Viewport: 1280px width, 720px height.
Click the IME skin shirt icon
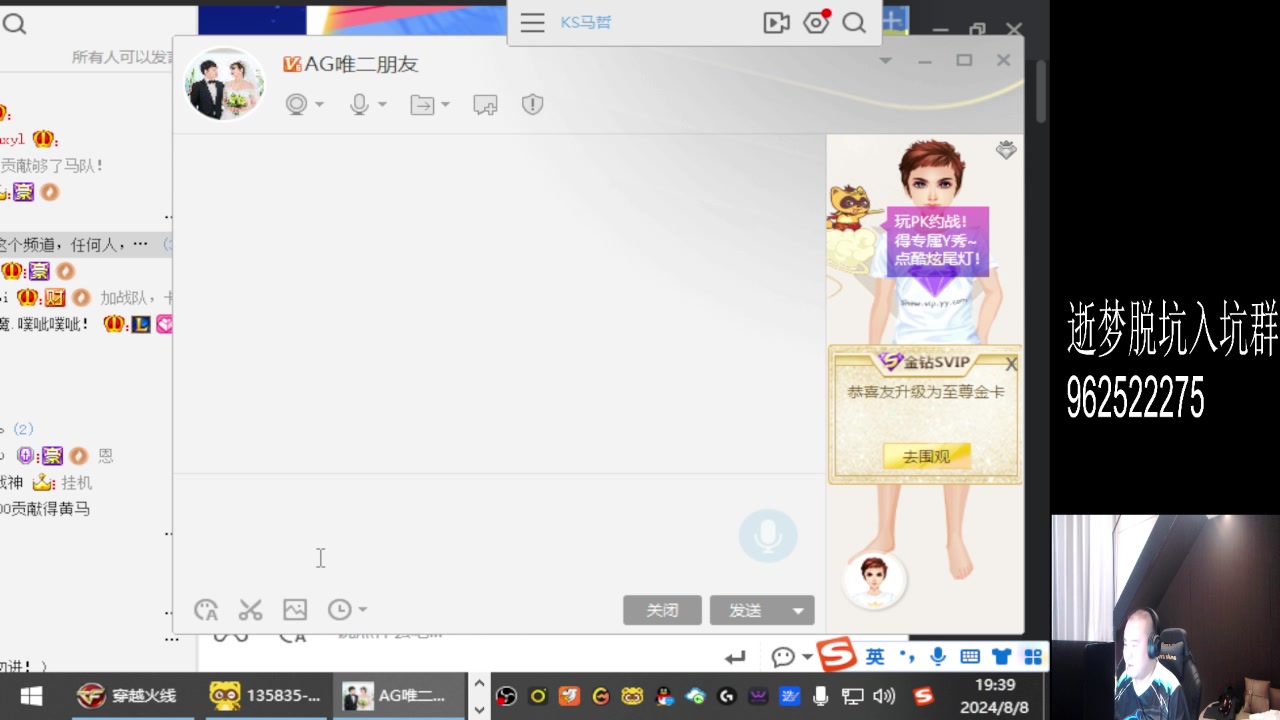click(1002, 656)
